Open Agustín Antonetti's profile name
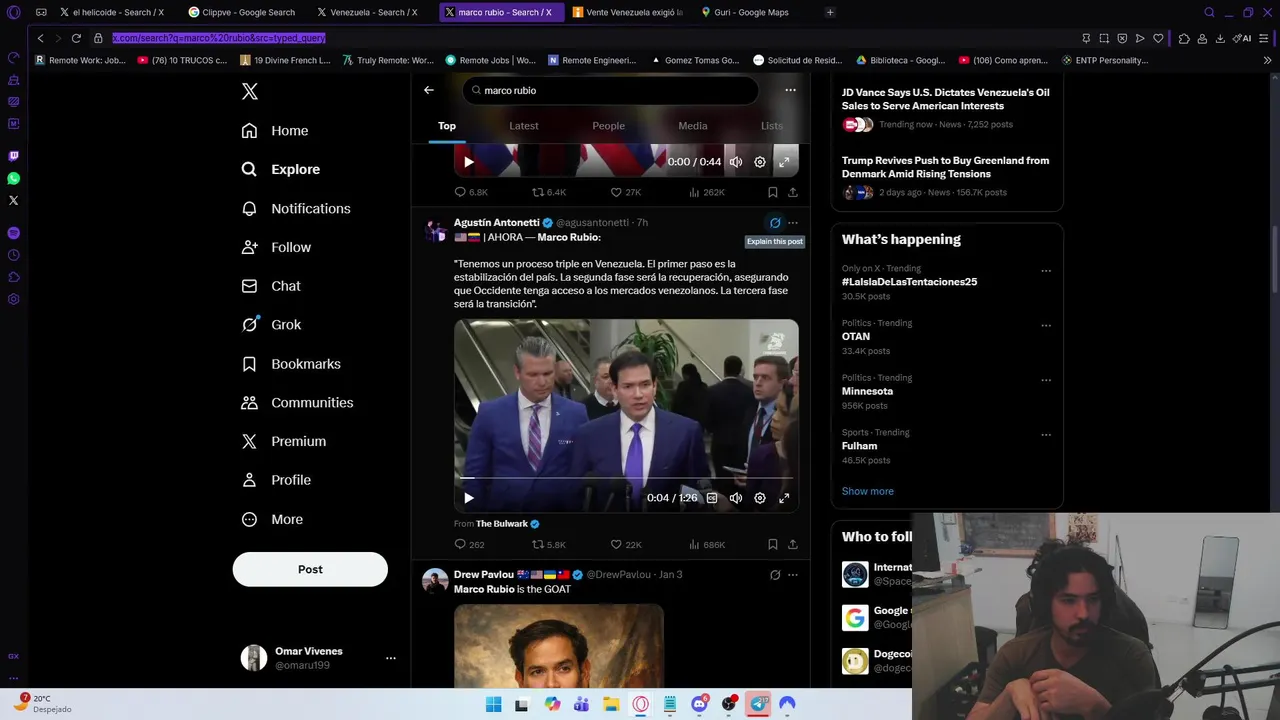This screenshot has width=1280, height=720. (x=496, y=222)
